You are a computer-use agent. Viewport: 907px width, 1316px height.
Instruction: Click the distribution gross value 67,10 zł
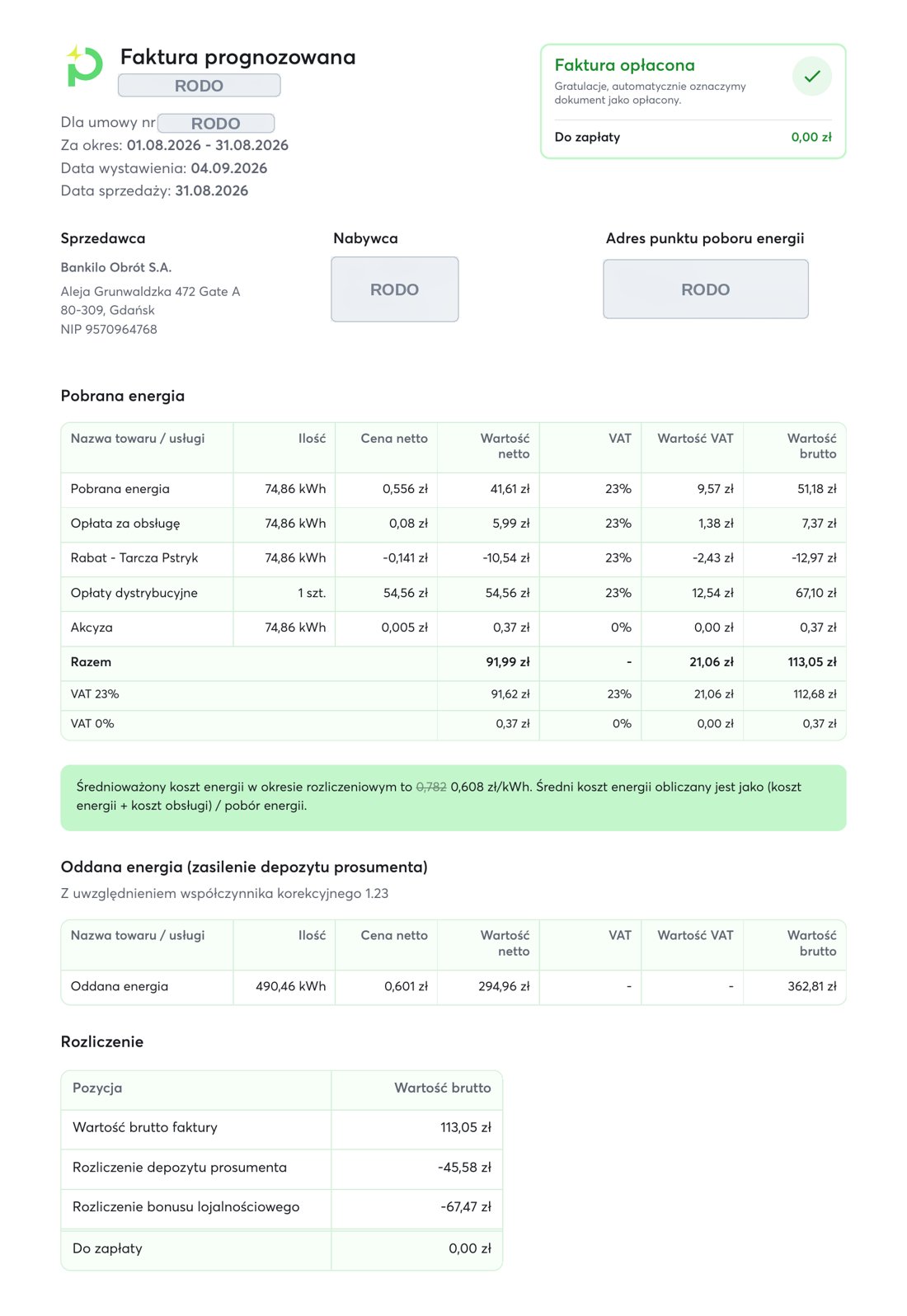[x=816, y=593]
